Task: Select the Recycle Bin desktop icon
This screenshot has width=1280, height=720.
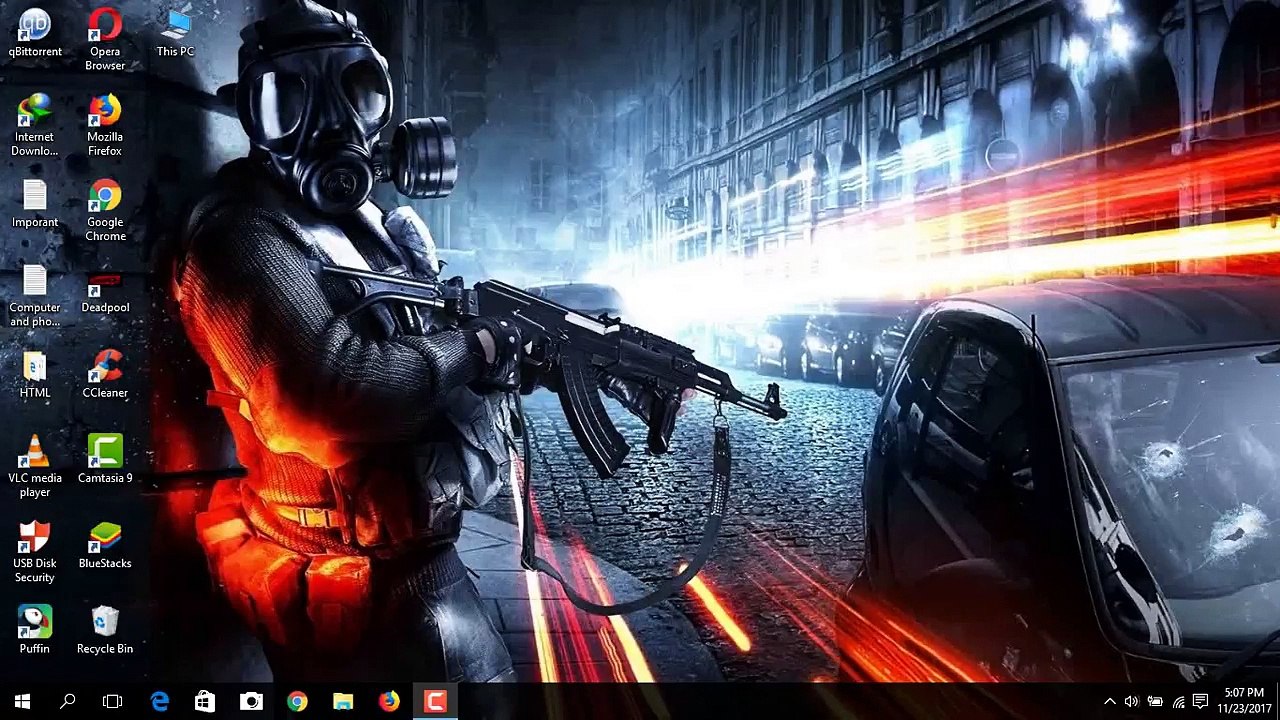Action: (x=105, y=630)
